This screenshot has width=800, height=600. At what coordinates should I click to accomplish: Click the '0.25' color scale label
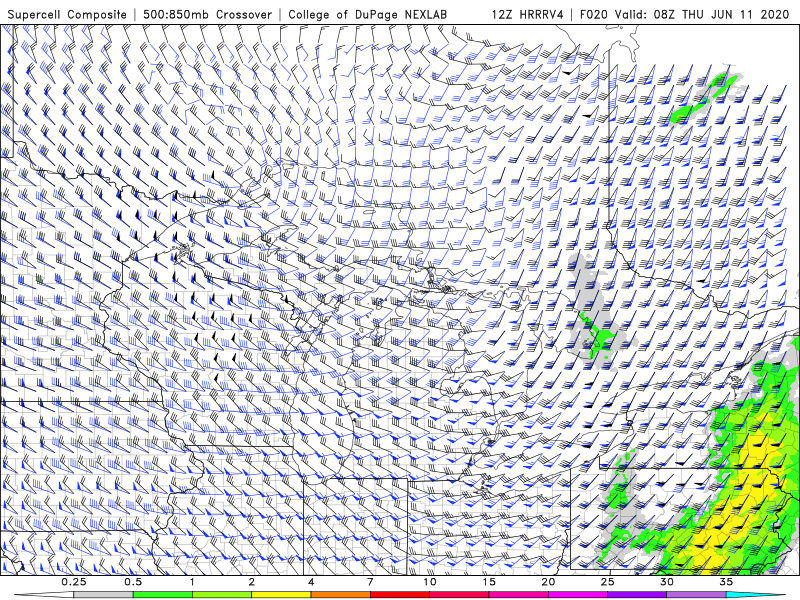pos(74,582)
